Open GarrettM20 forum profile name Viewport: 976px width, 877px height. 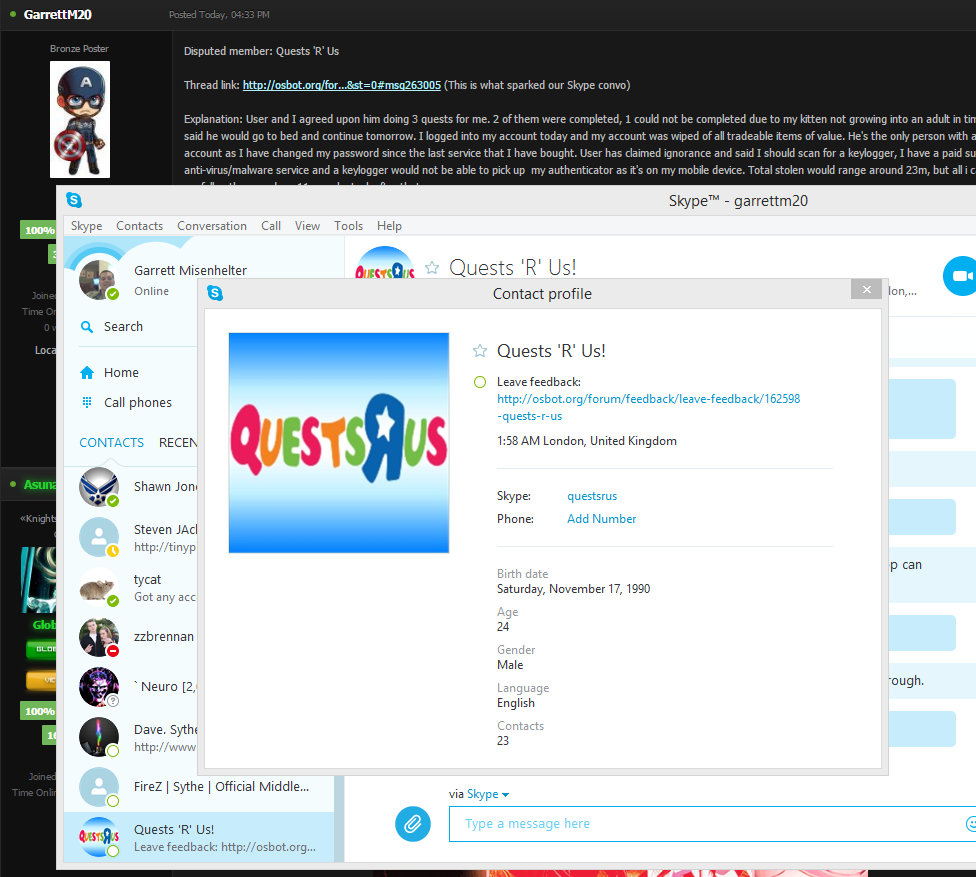[57, 14]
